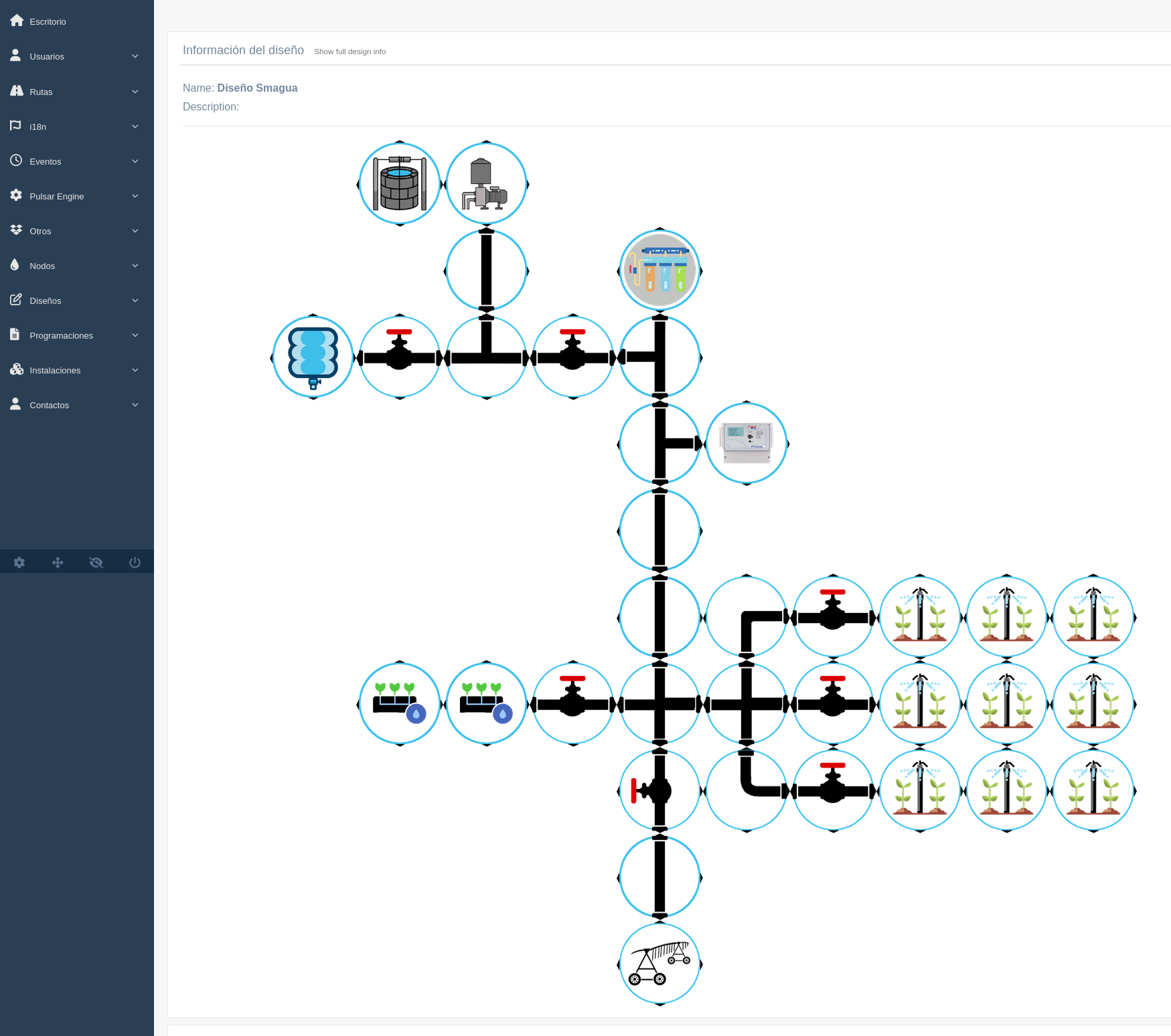Select the center pivot irrigation icon
This screenshot has height=1036, width=1171.
coord(659,964)
